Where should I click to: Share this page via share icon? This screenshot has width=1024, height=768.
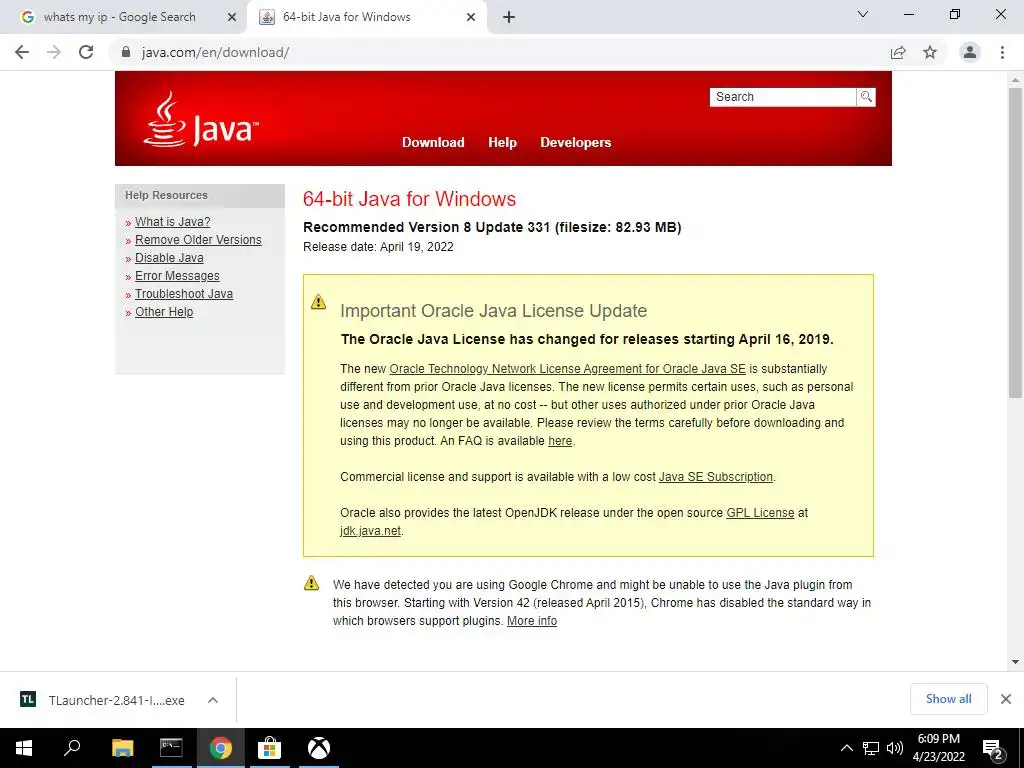click(898, 52)
